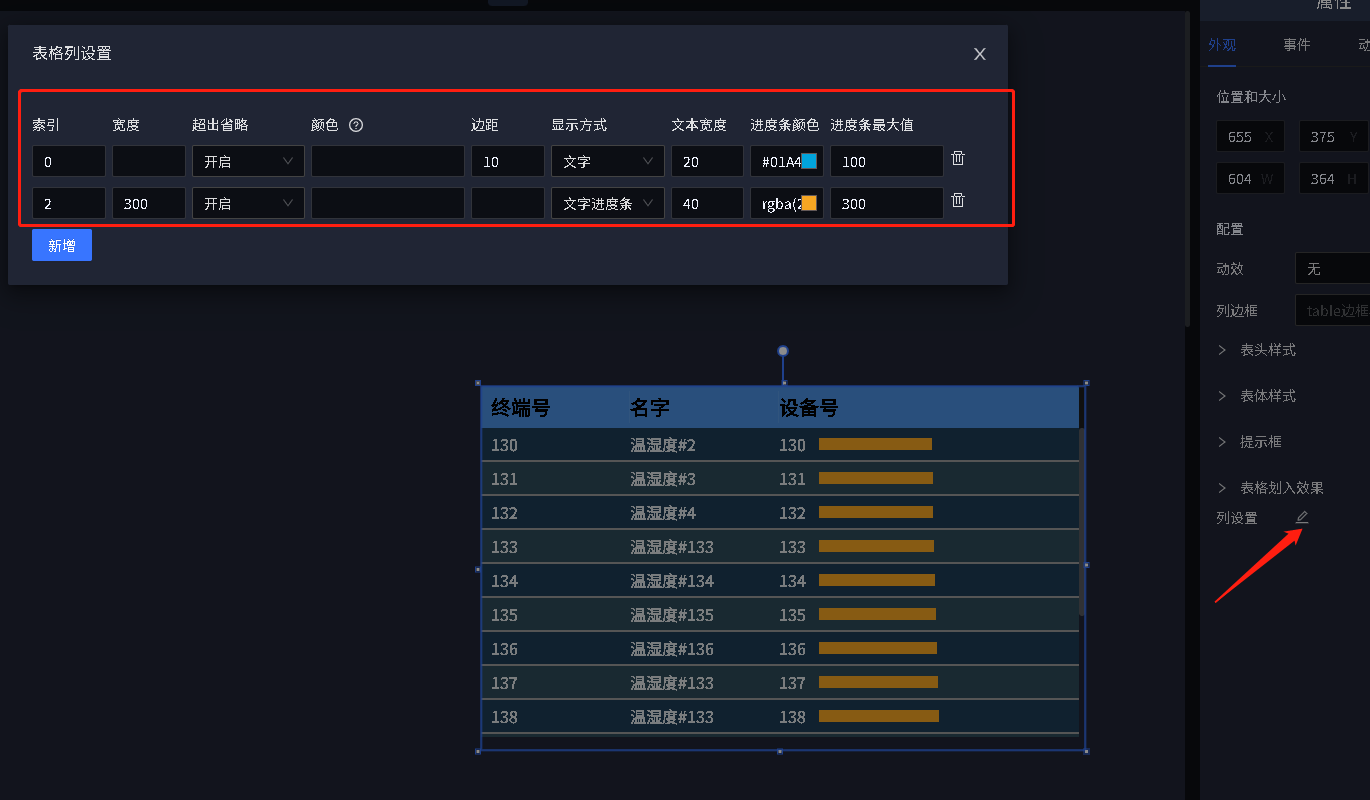The width and height of the screenshot is (1370, 800).
Task: Click the blue progress bar color swatch
Action: tap(809, 161)
